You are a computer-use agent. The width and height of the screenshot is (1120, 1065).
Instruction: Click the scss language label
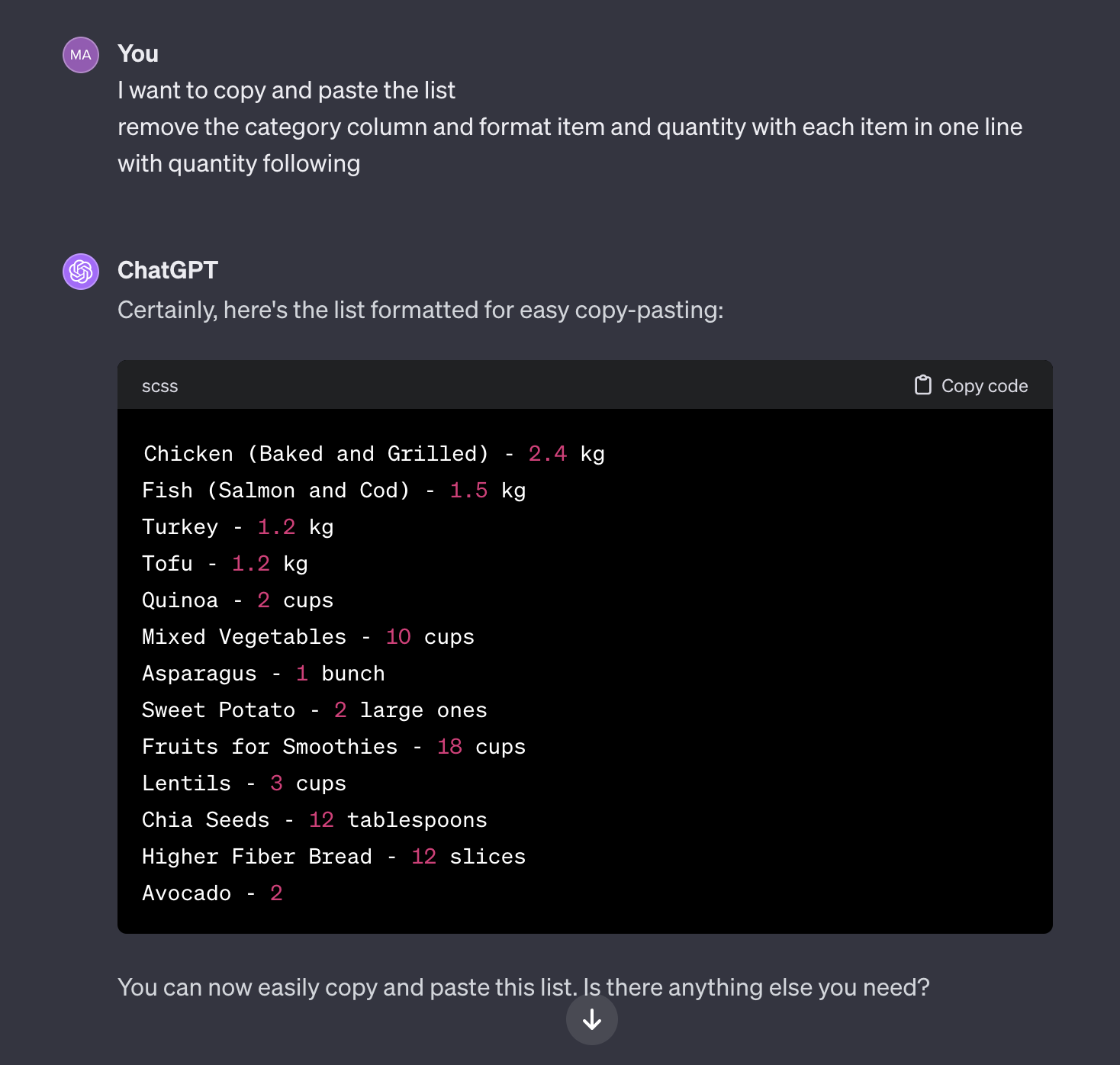point(159,387)
